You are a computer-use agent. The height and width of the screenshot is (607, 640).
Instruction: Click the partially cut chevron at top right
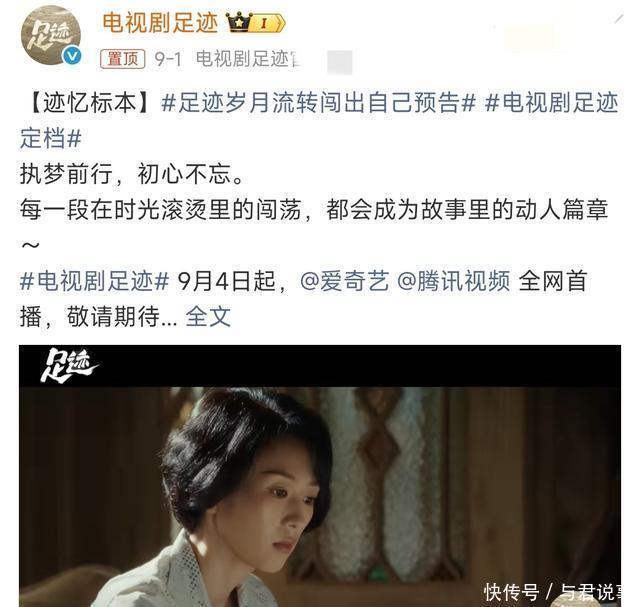(619, 18)
